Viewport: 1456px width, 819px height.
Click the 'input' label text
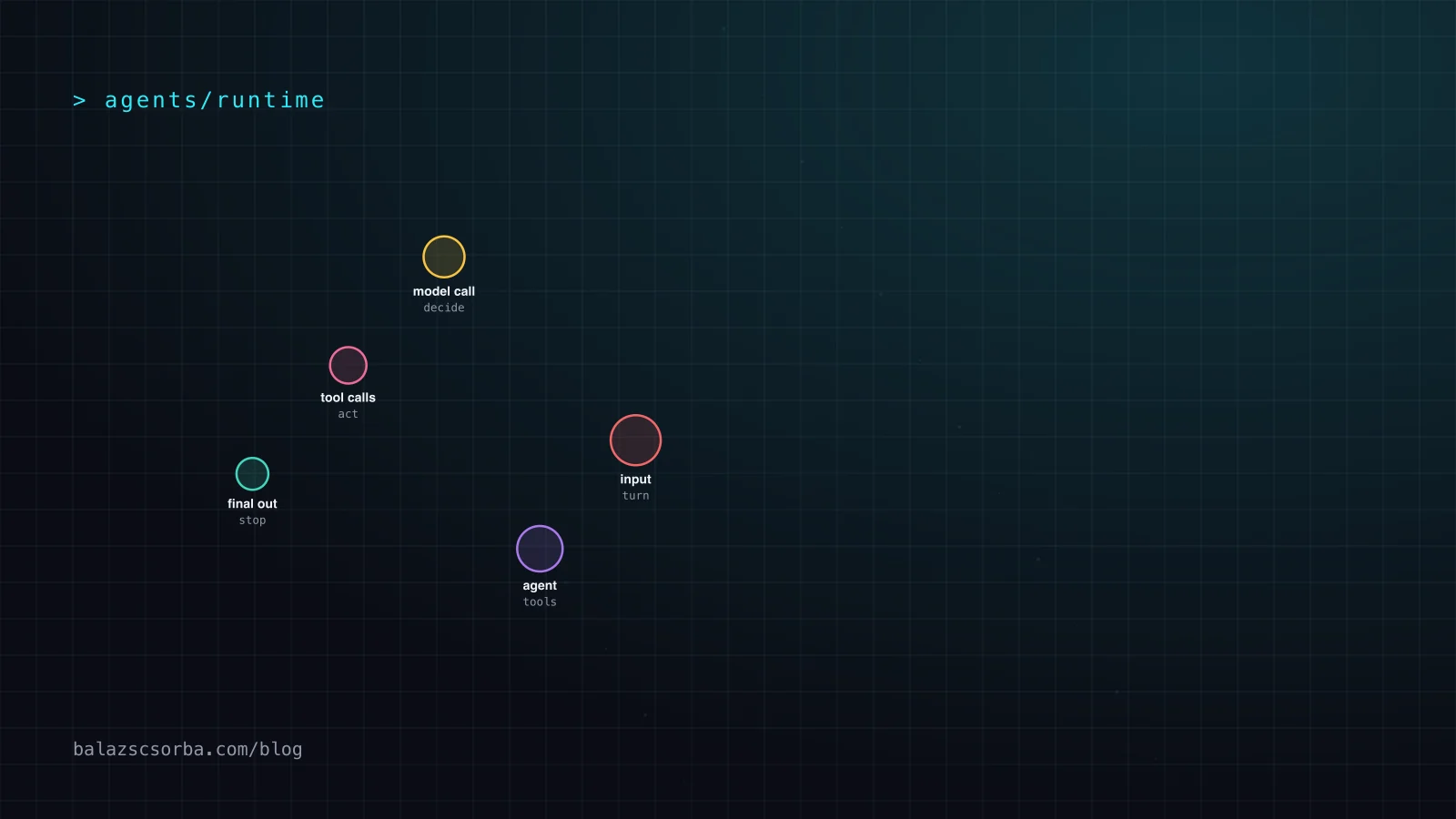point(635,480)
